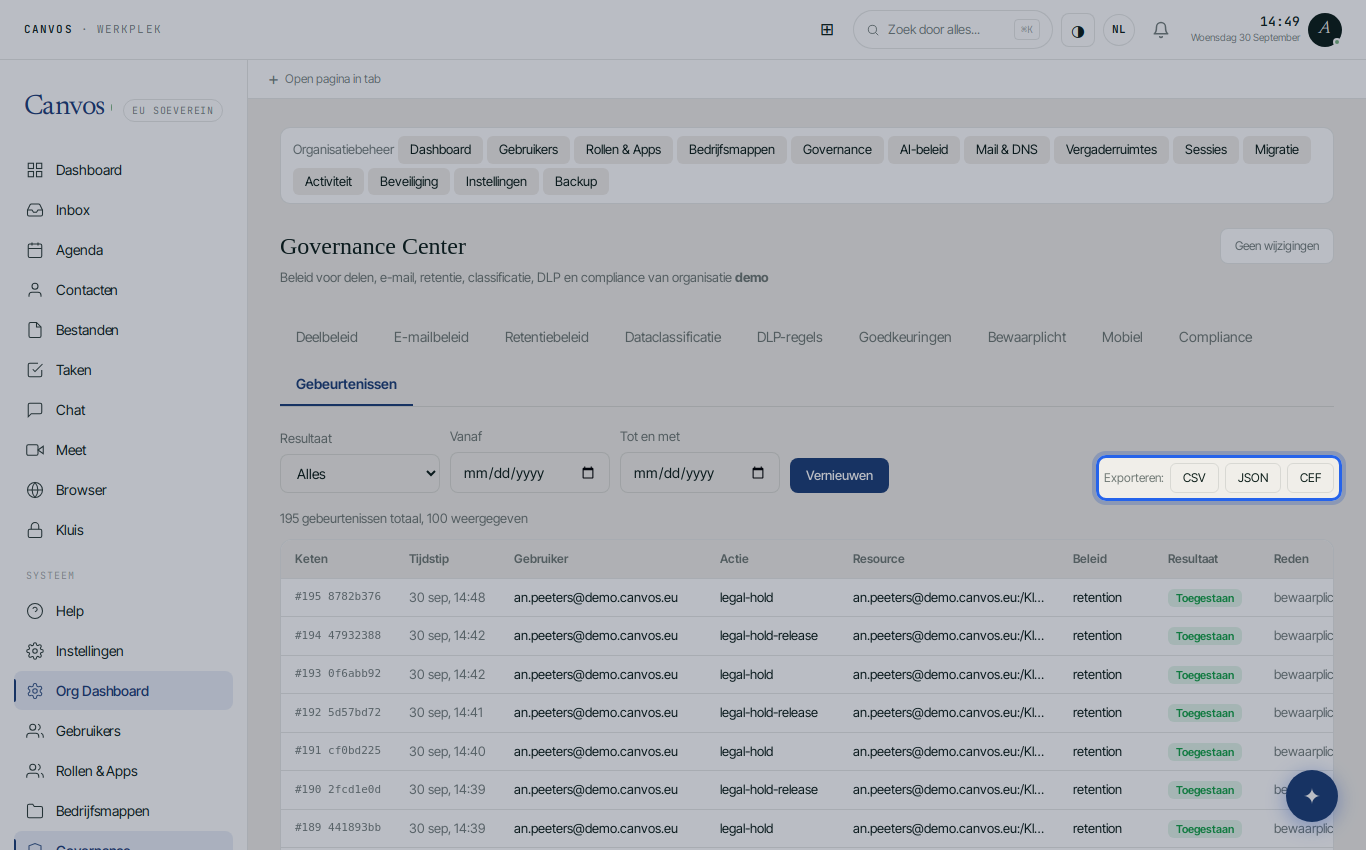
Task: Export events as CSV
Action: [1194, 478]
